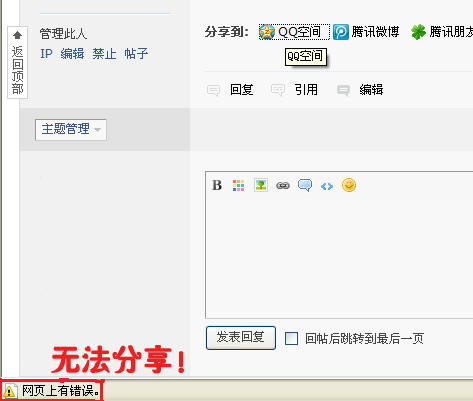Click the QQ空间 star share icon
This screenshot has height=401, width=473.
coord(267,32)
